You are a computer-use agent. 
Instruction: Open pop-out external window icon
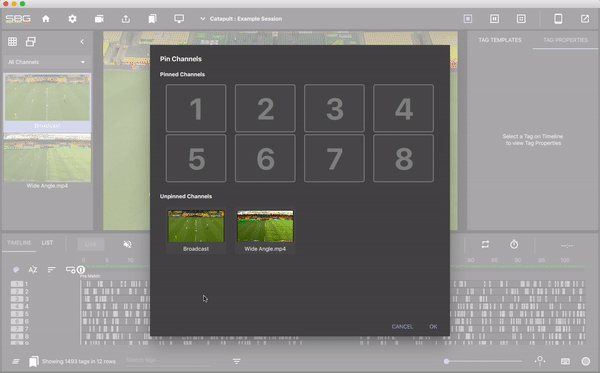click(585, 19)
